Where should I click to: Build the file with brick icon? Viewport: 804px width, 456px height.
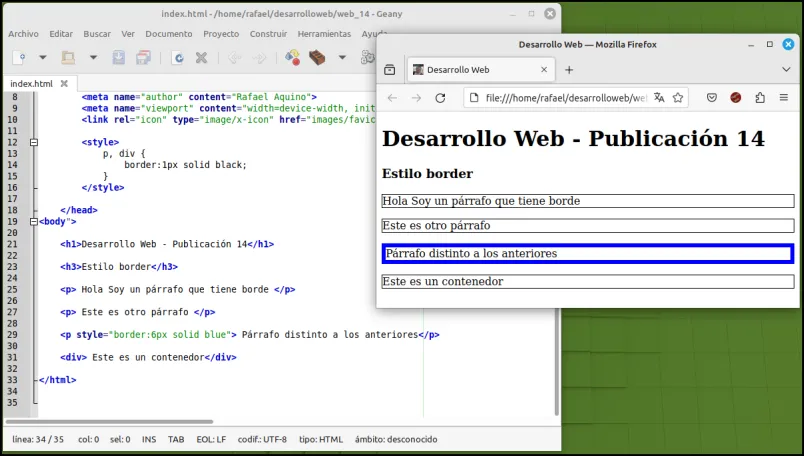point(317,57)
